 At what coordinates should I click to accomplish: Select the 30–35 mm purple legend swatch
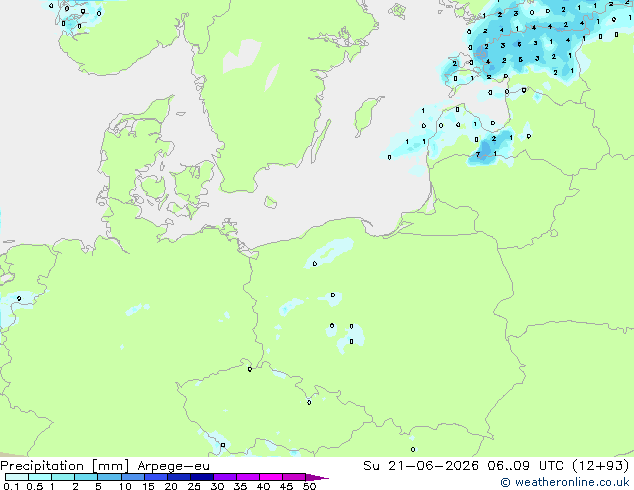click(225, 477)
